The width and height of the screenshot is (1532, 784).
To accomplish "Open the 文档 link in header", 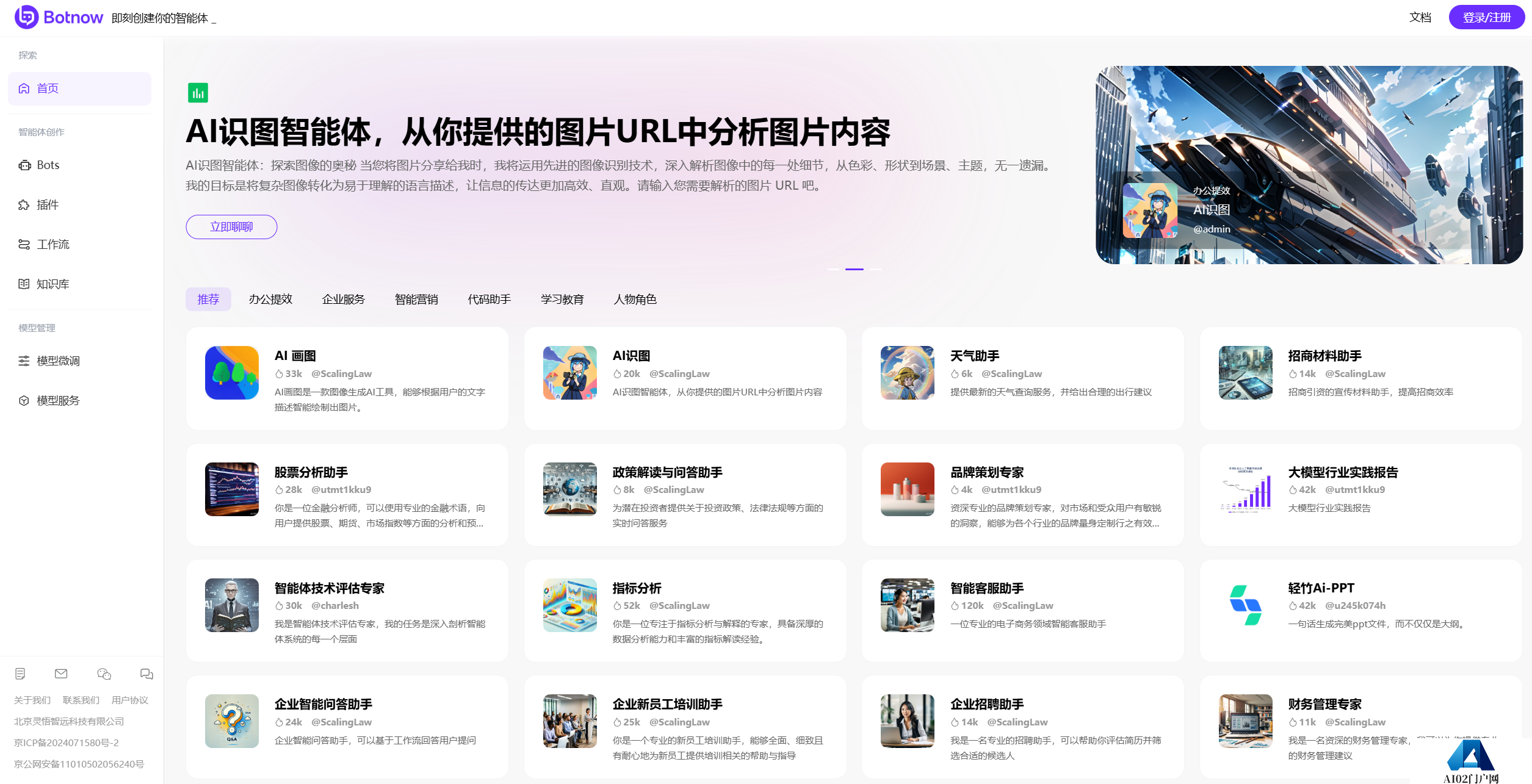I will [1420, 17].
